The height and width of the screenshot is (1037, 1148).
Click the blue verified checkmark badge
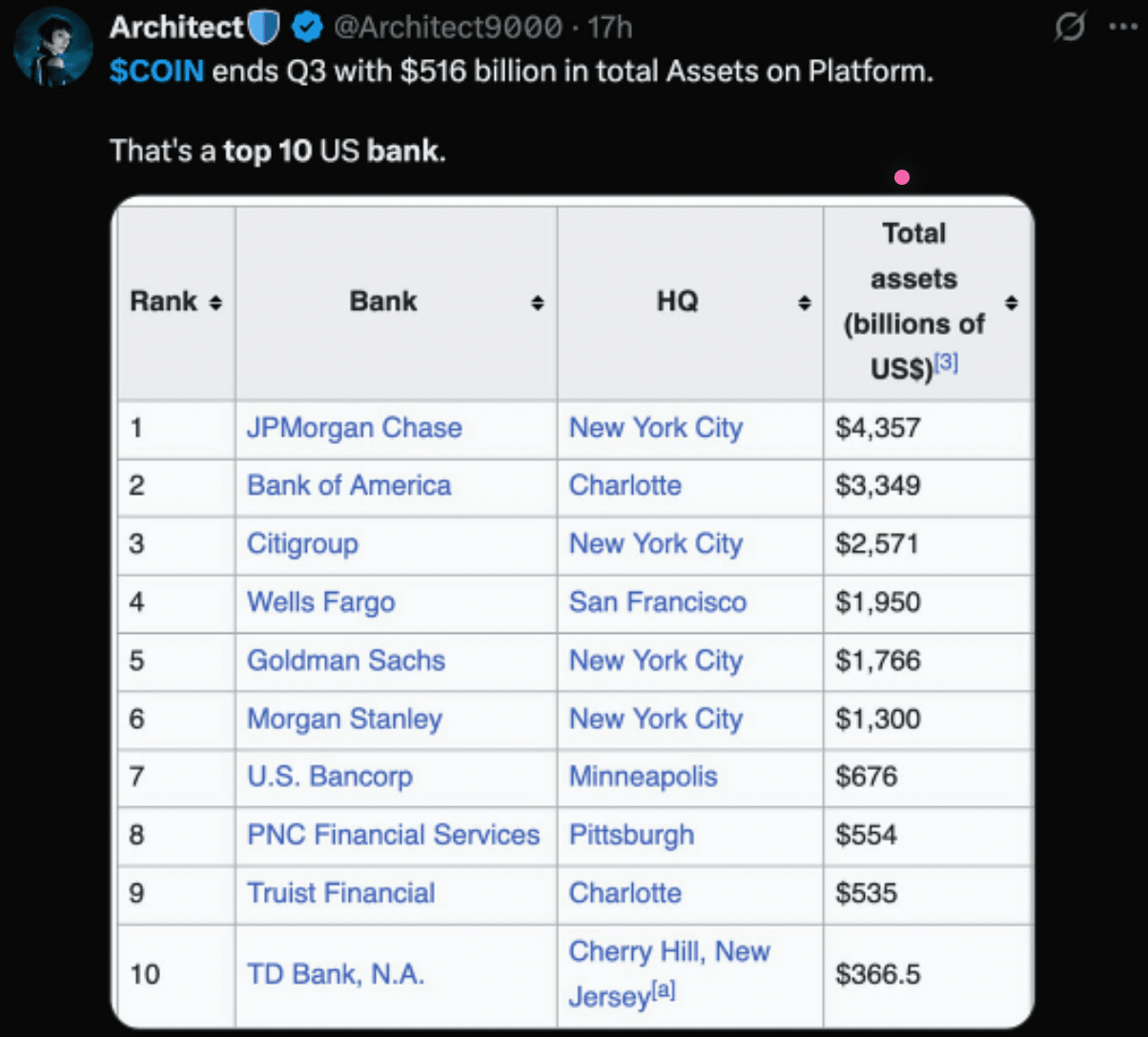click(306, 29)
